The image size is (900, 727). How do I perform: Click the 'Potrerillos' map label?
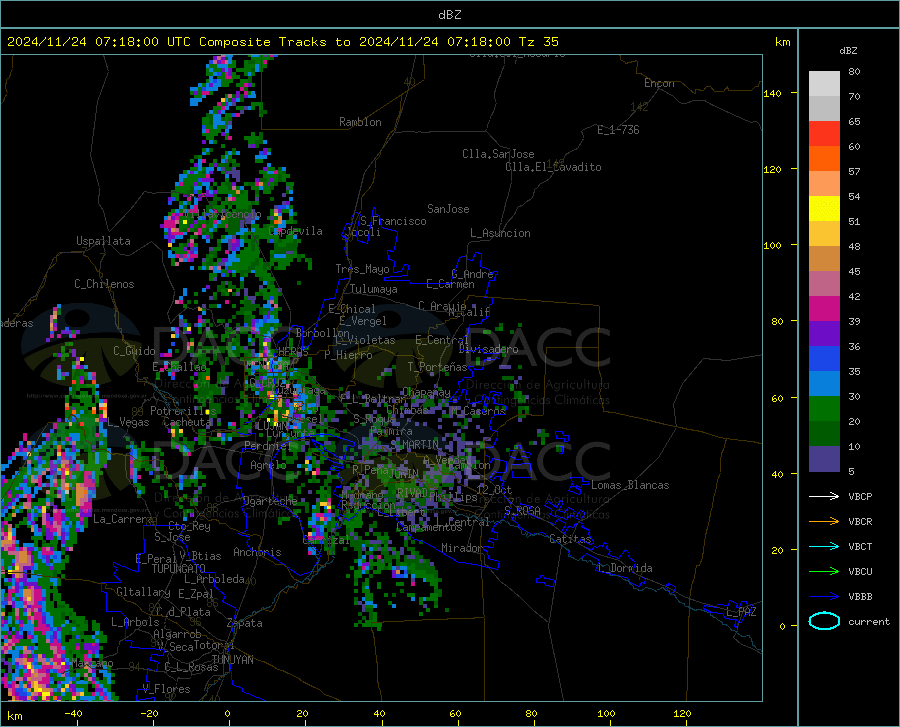(x=183, y=411)
